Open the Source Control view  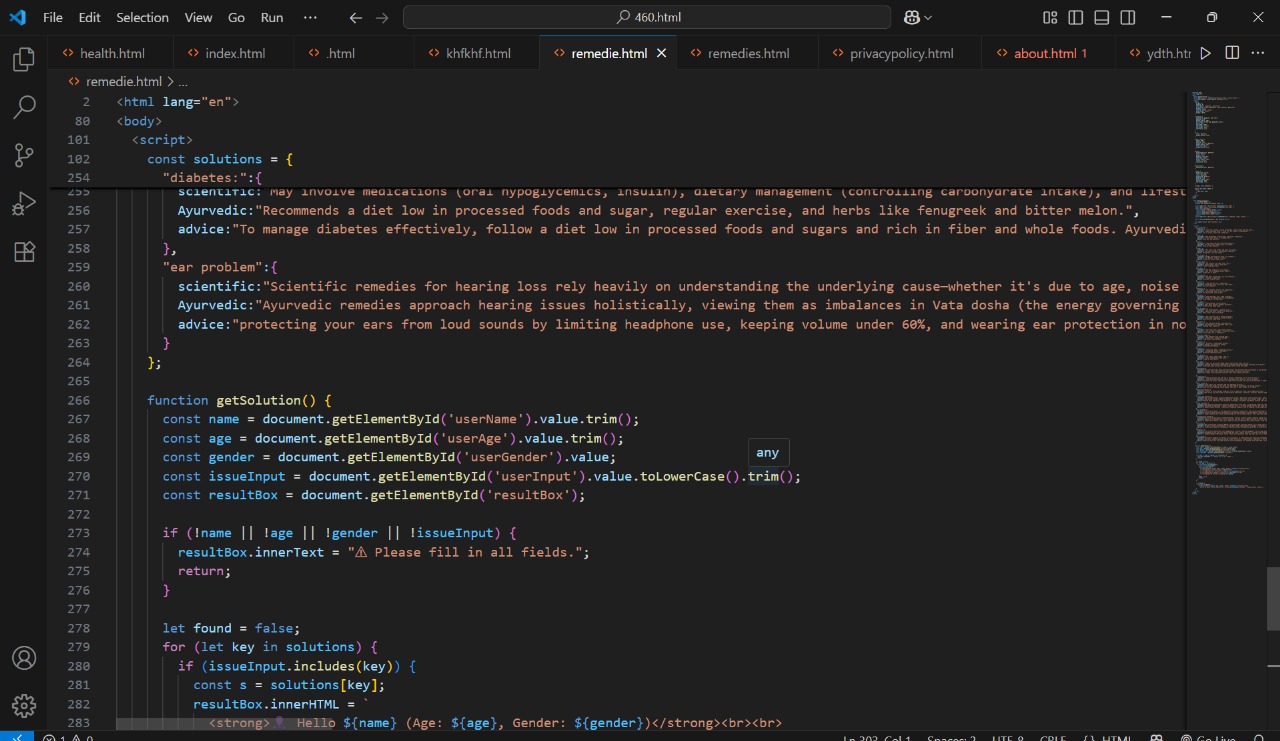(x=24, y=155)
